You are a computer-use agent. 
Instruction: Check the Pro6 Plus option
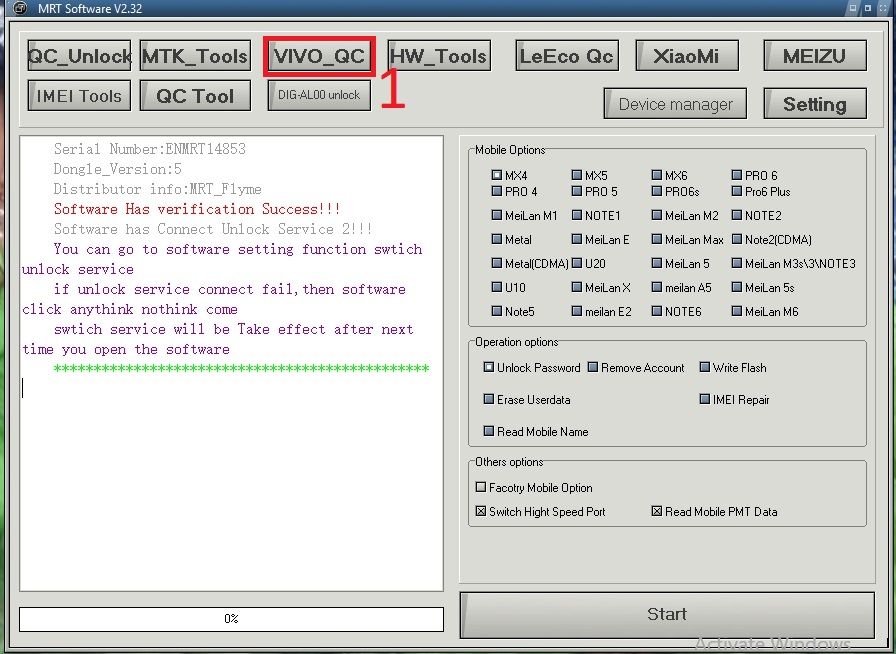[737, 191]
